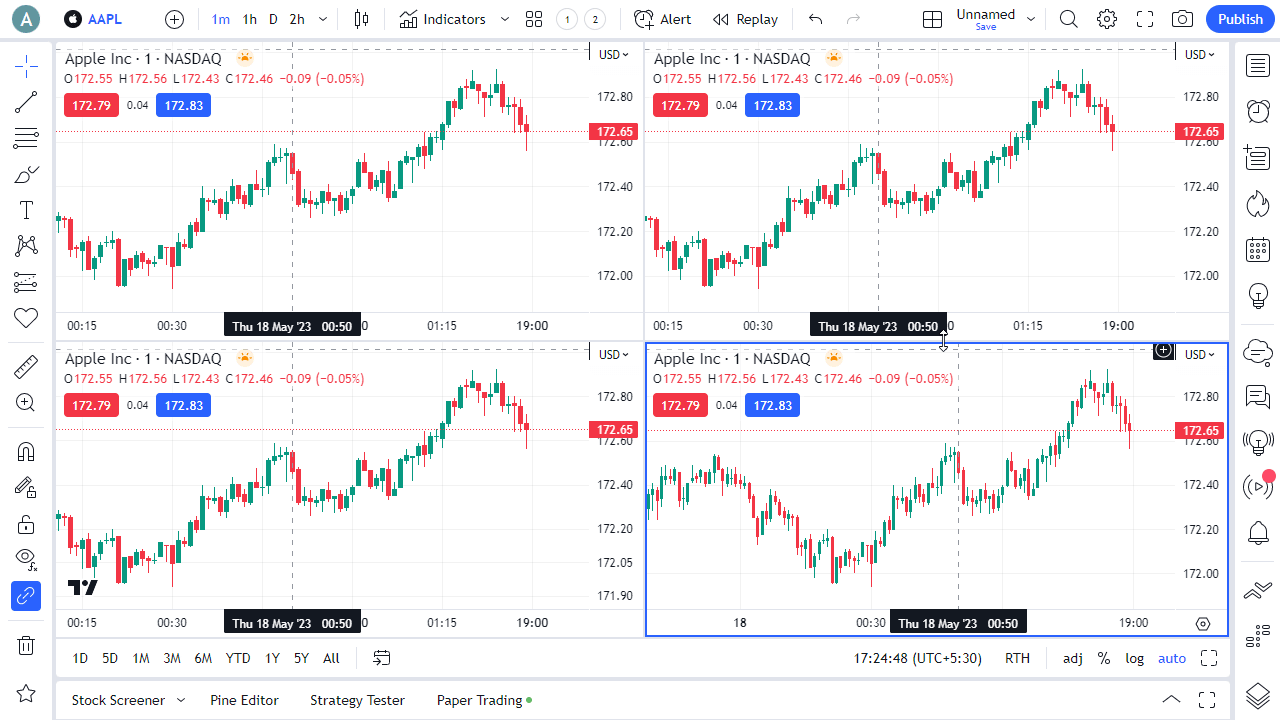This screenshot has width=1280, height=720.
Task: Toggle auto scale for the chart
Action: point(1172,658)
